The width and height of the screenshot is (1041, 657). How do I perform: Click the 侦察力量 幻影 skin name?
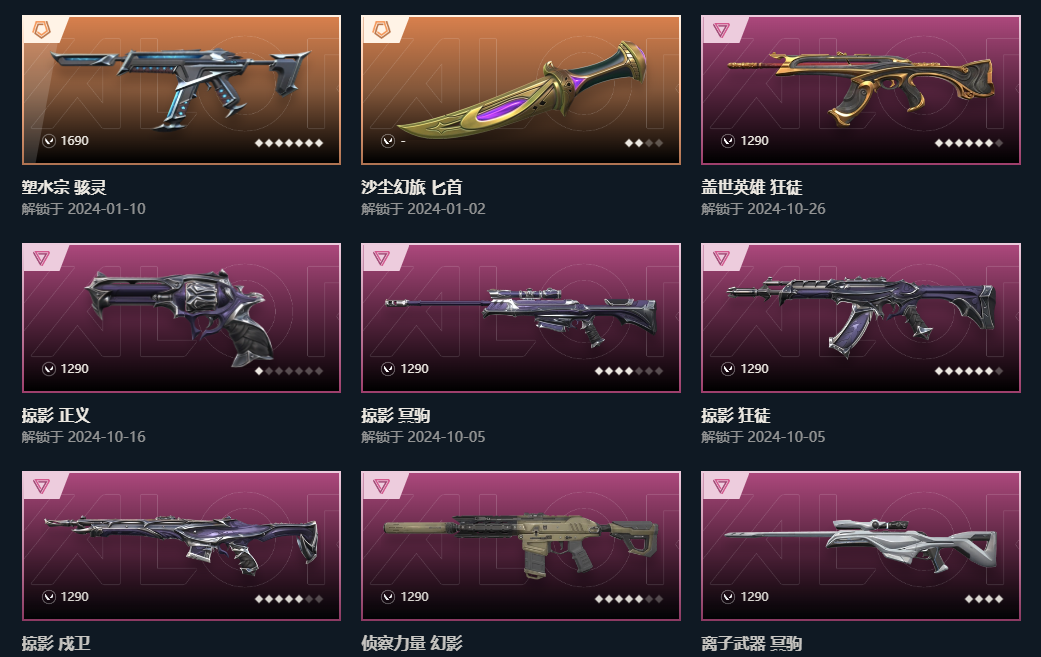(x=412, y=643)
